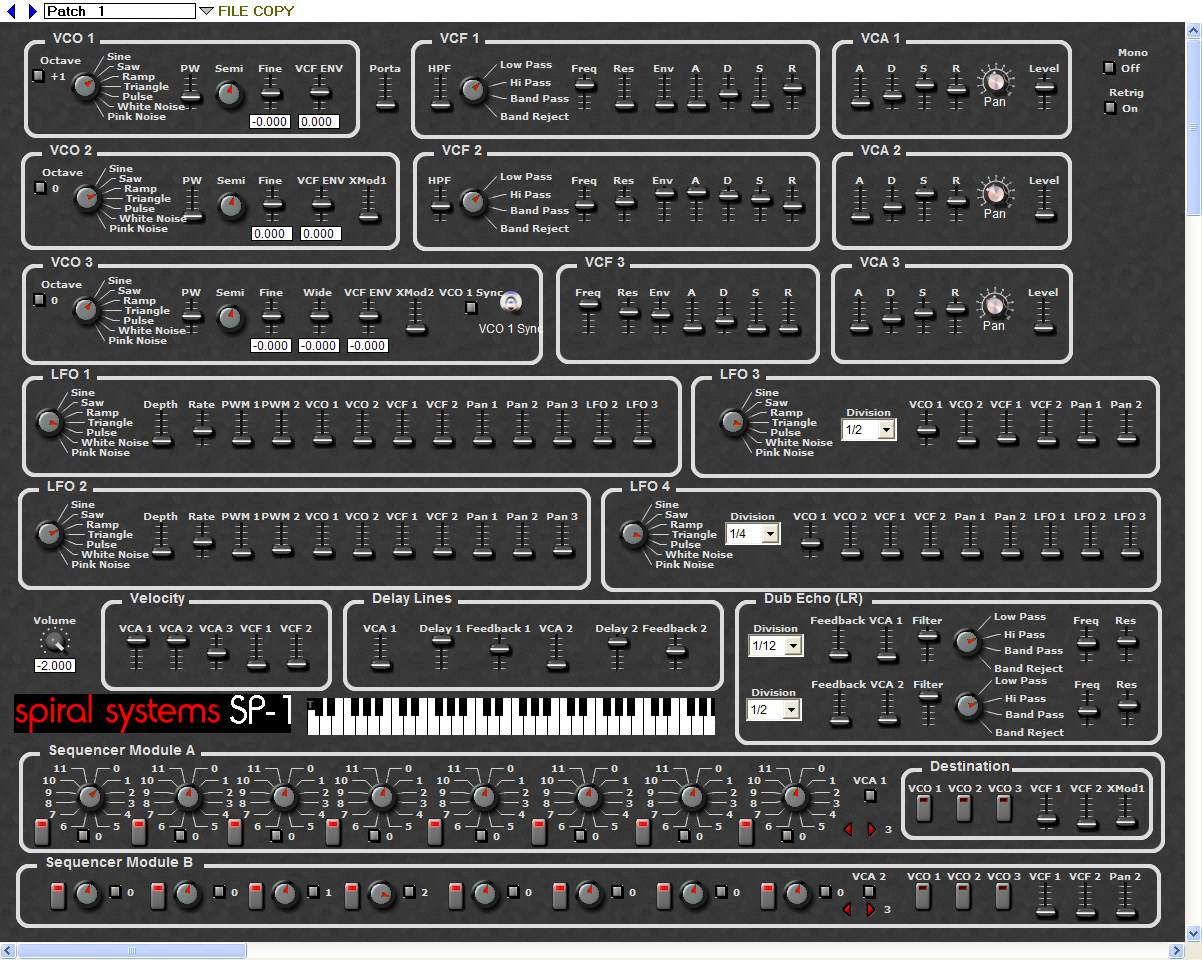Toggle the Retrig button
1202x960 pixels.
click(1109, 108)
